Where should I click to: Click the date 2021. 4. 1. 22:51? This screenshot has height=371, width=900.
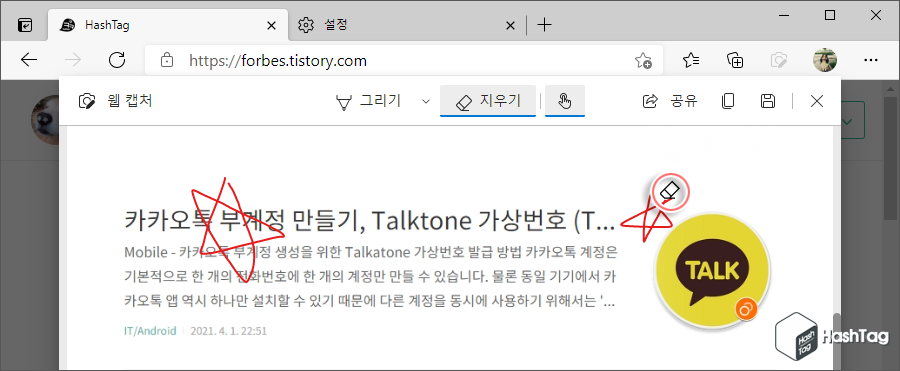click(x=228, y=331)
